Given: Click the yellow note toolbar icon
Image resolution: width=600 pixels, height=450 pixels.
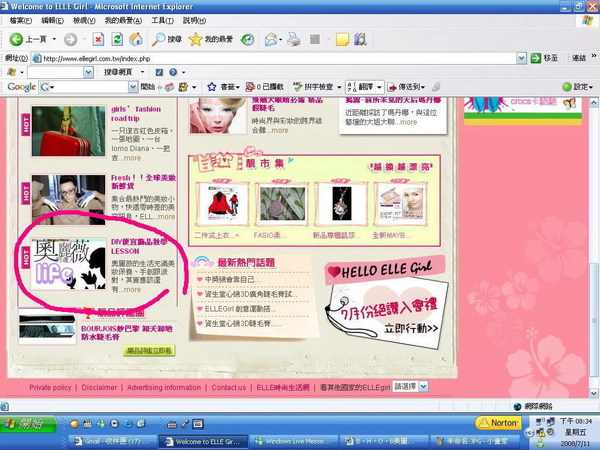Looking at the screenshot, I should point(342,39).
